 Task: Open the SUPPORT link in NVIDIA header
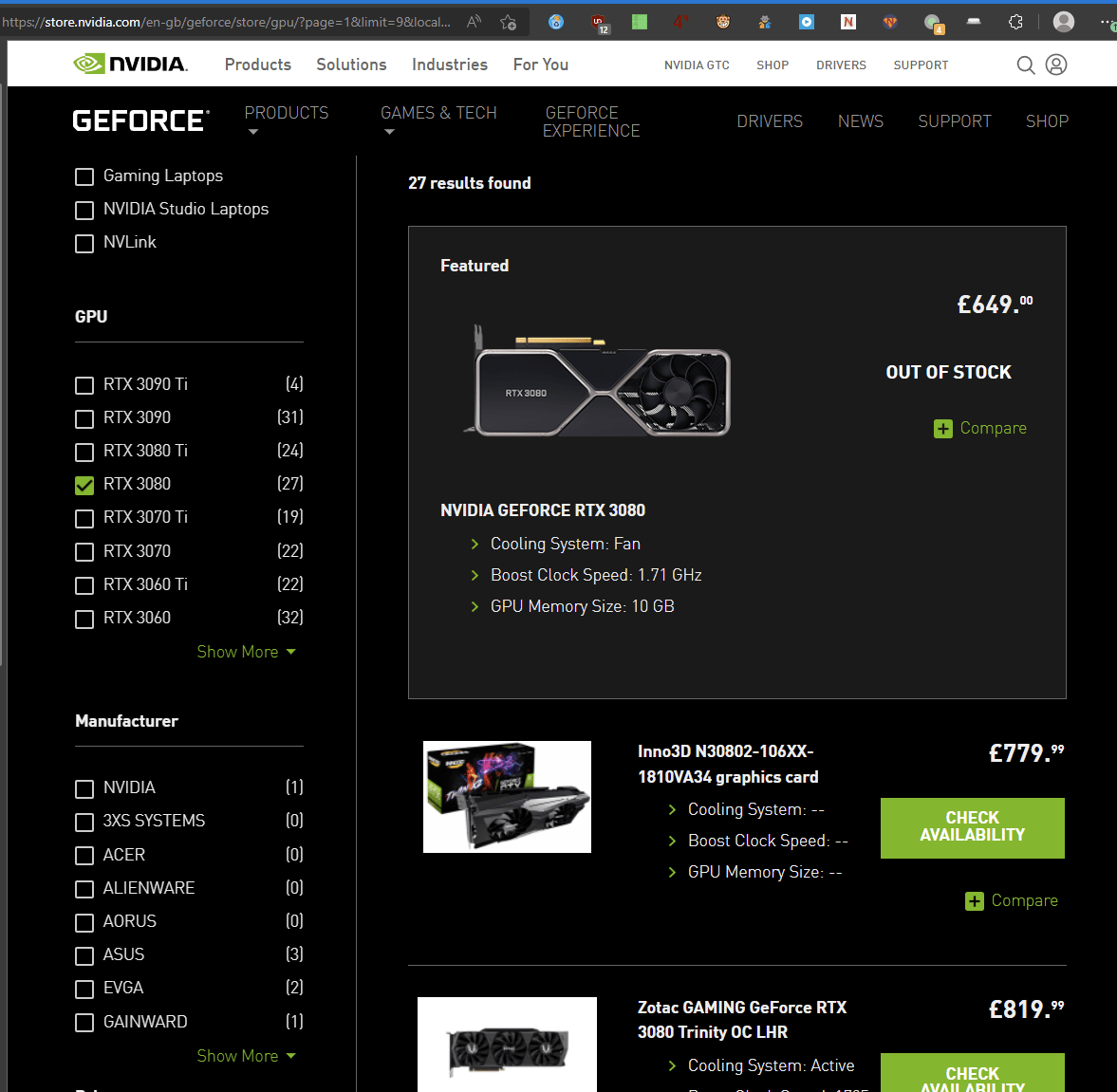(x=921, y=65)
